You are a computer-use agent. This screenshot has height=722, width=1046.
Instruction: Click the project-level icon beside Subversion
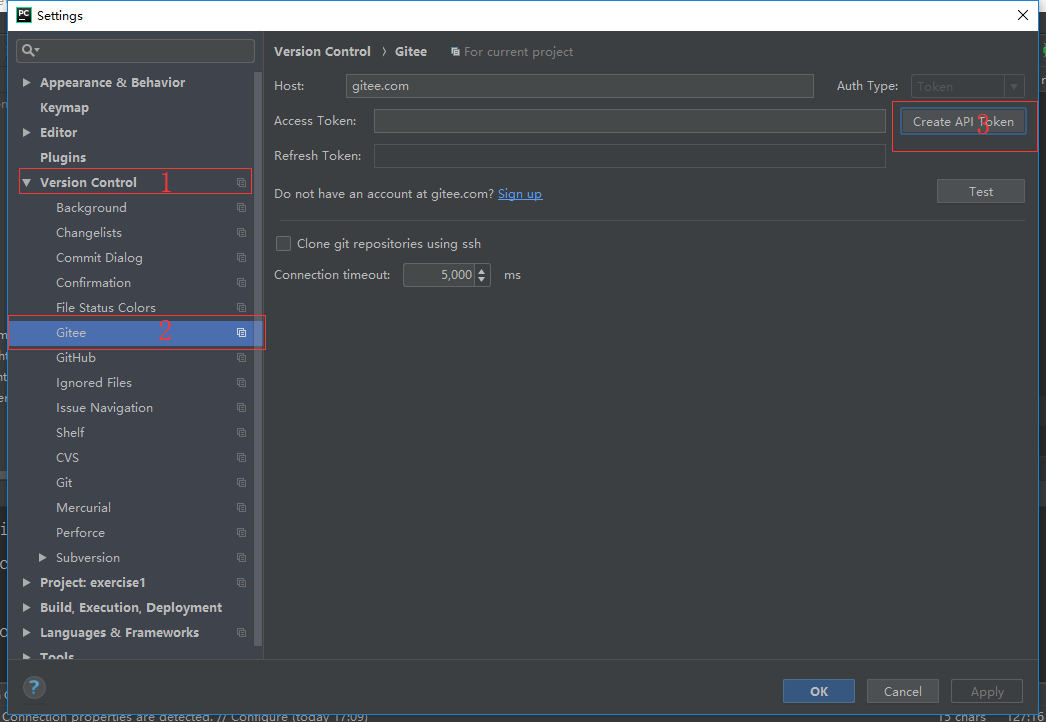point(241,558)
